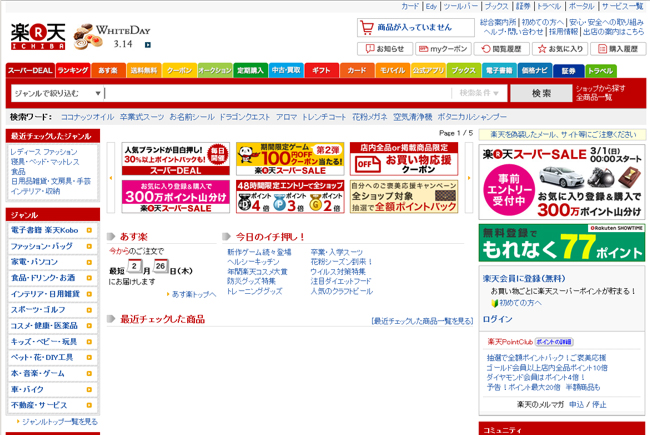Image resolution: width=650 pixels, height=435 pixels.
Task: Click the left carousel arrow of banners
Action: point(110,178)
